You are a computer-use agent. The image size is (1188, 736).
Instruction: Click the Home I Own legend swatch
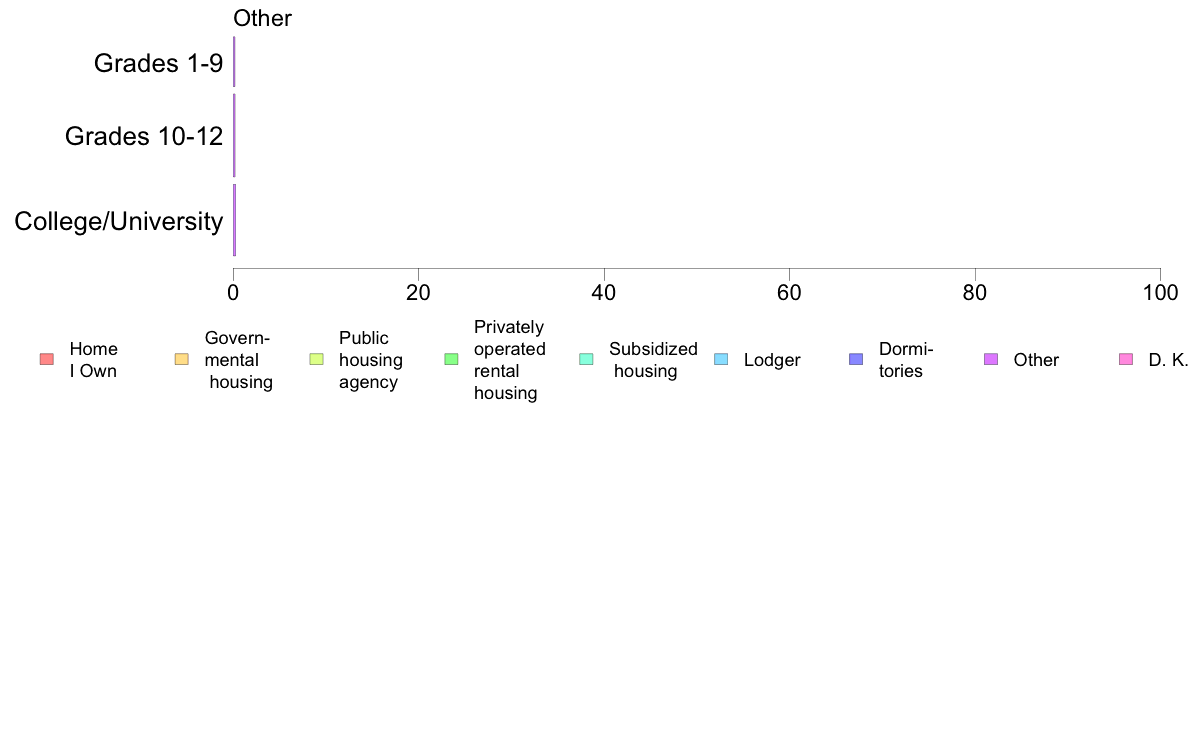(47, 359)
